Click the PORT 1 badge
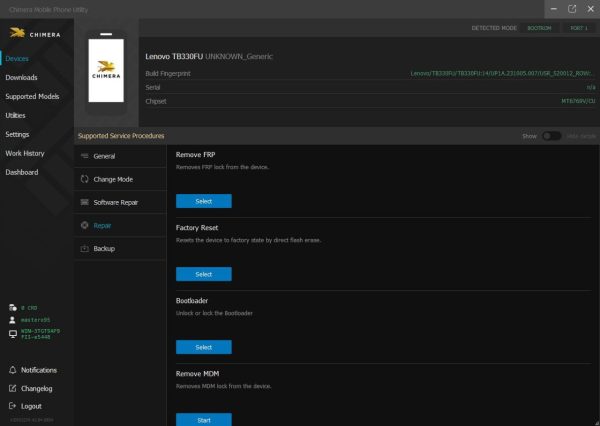The width and height of the screenshot is (600, 426). (x=579, y=28)
